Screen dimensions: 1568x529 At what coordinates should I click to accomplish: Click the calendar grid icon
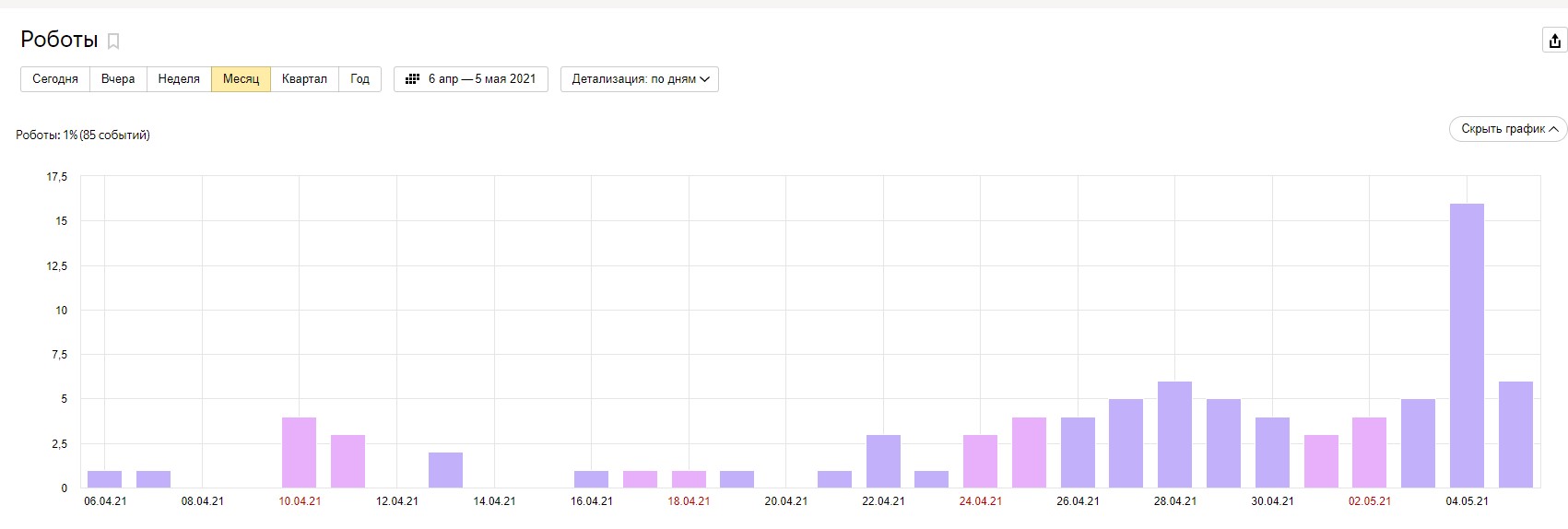pos(412,79)
